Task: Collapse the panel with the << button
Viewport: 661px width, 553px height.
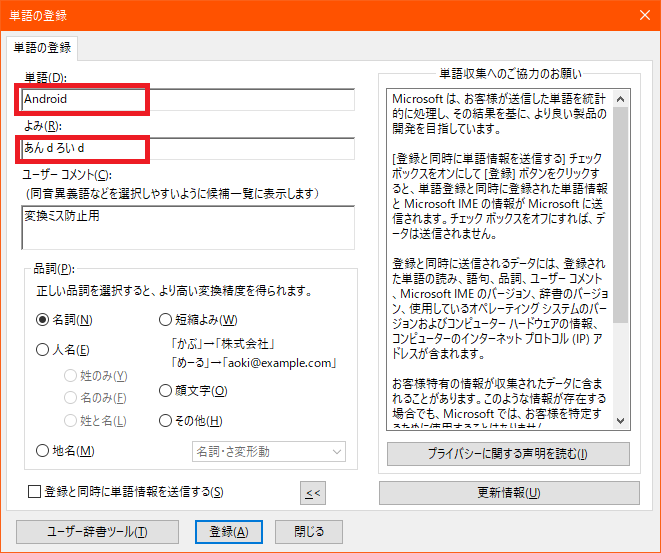Action: [x=313, y=493]
